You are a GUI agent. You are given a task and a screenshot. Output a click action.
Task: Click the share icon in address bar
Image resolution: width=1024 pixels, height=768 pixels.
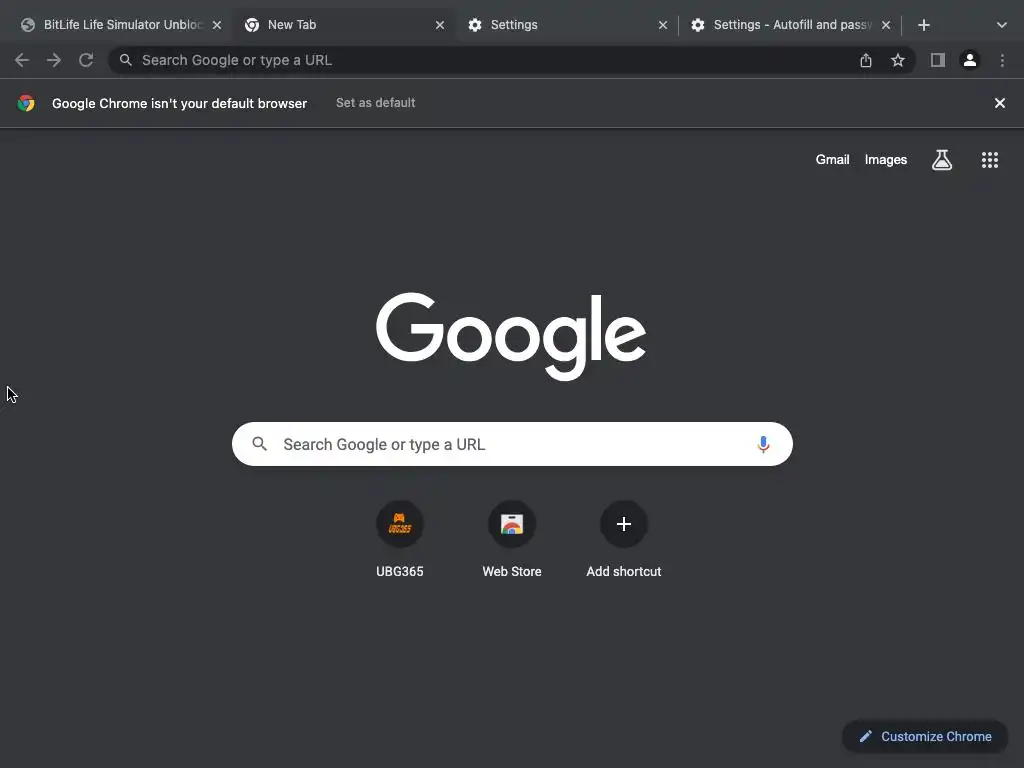(x=866, y=61)
